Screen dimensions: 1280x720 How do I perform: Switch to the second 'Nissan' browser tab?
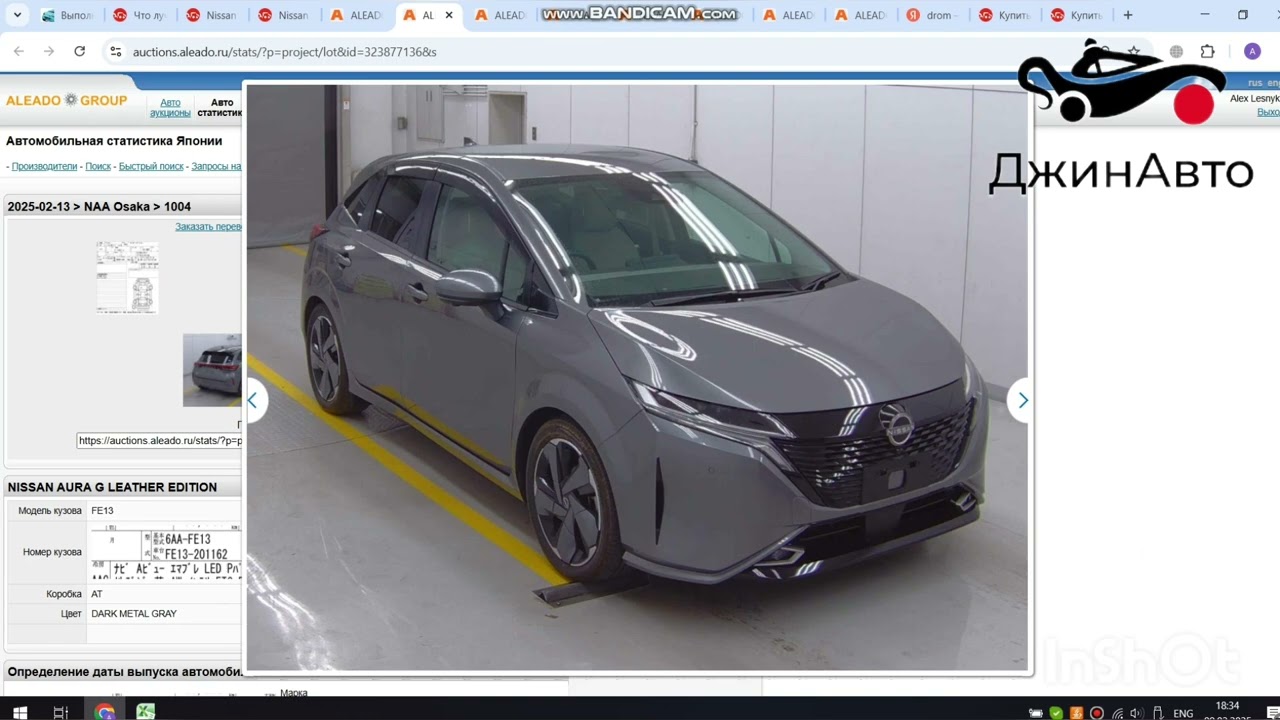(283, 15)
